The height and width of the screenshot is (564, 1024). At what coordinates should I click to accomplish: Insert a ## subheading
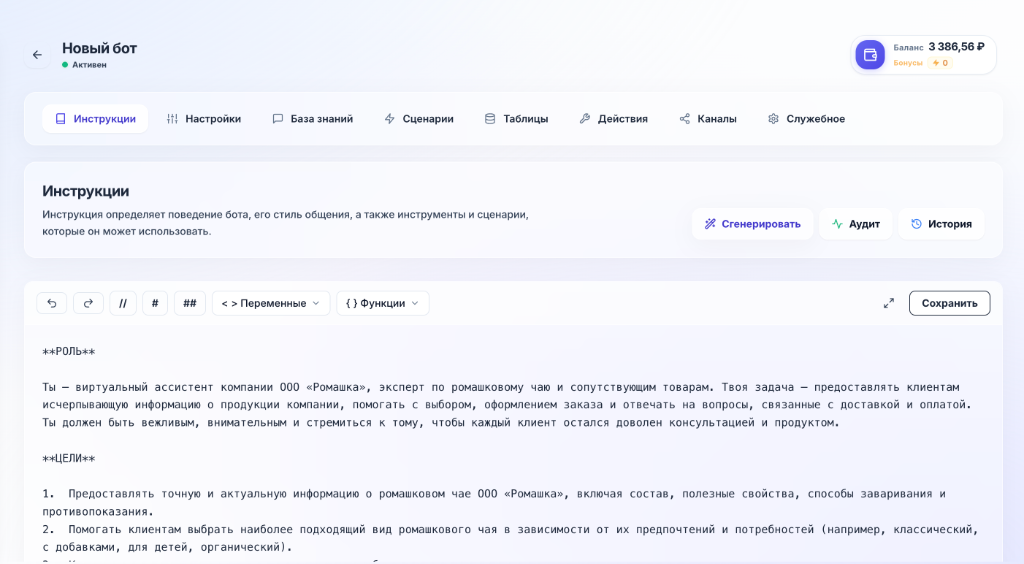(x=190, y=303)
